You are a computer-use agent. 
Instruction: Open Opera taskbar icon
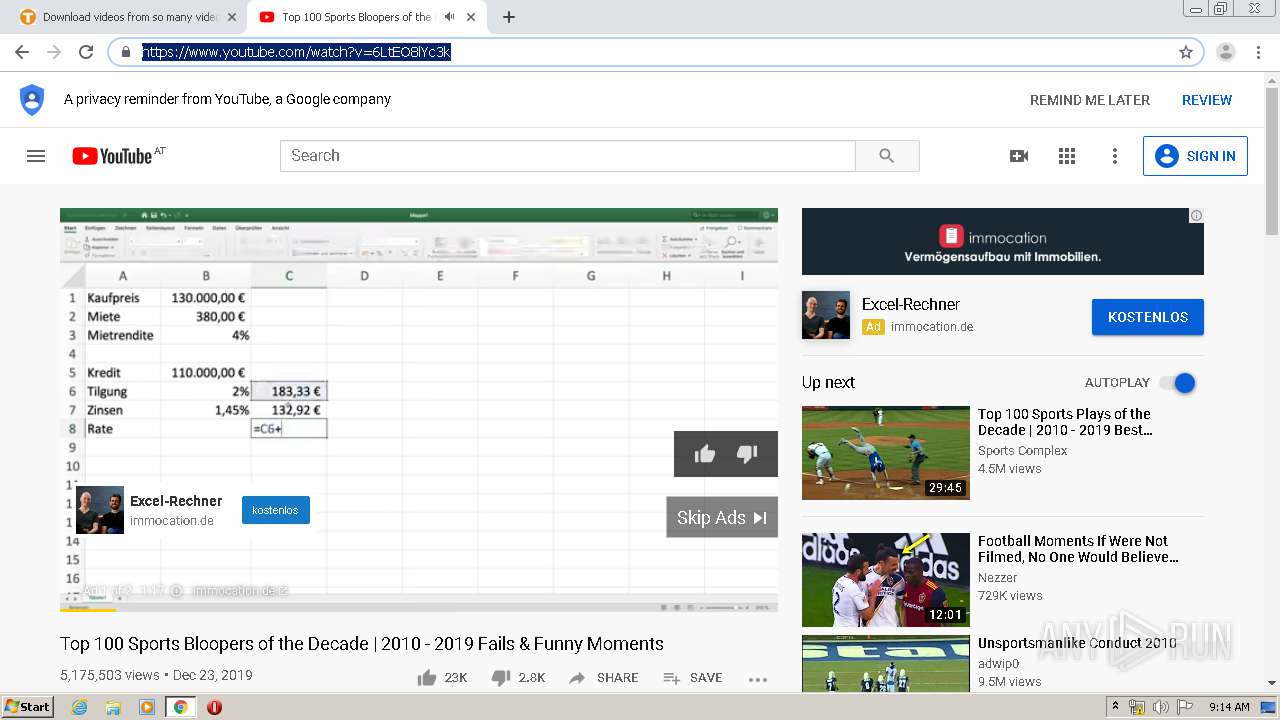214,707
